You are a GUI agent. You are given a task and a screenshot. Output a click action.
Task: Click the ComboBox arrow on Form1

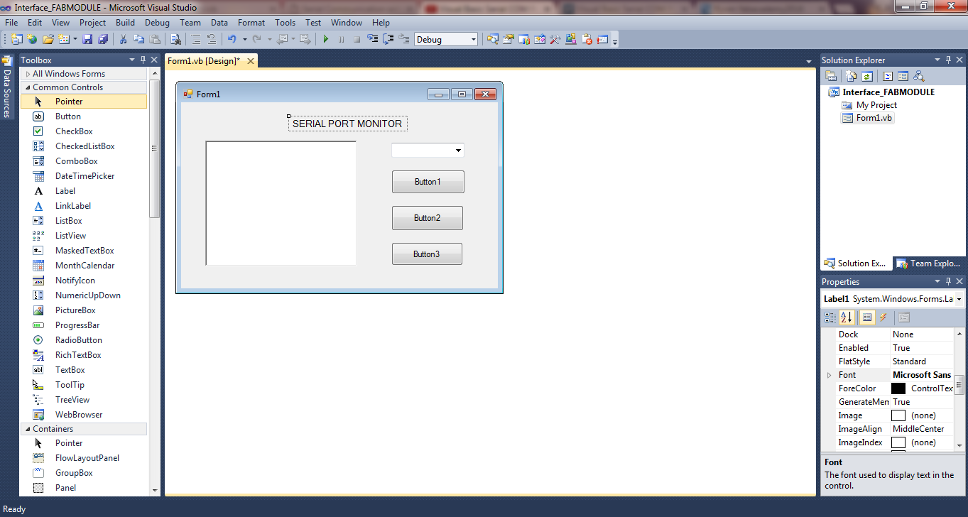click(x=458, y=150)
